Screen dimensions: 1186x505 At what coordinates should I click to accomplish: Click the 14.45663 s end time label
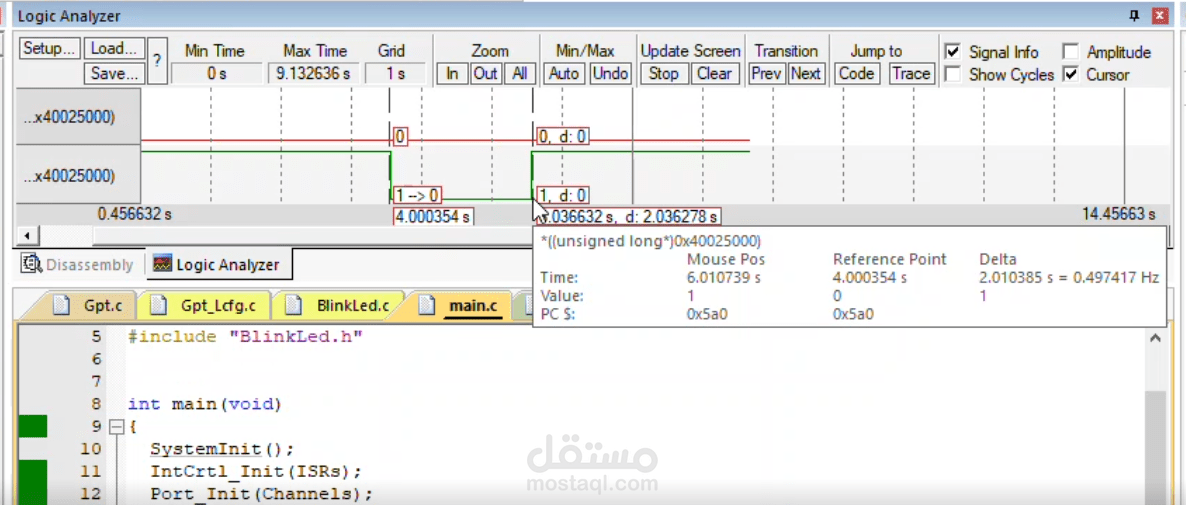(x=1119, y=215)
